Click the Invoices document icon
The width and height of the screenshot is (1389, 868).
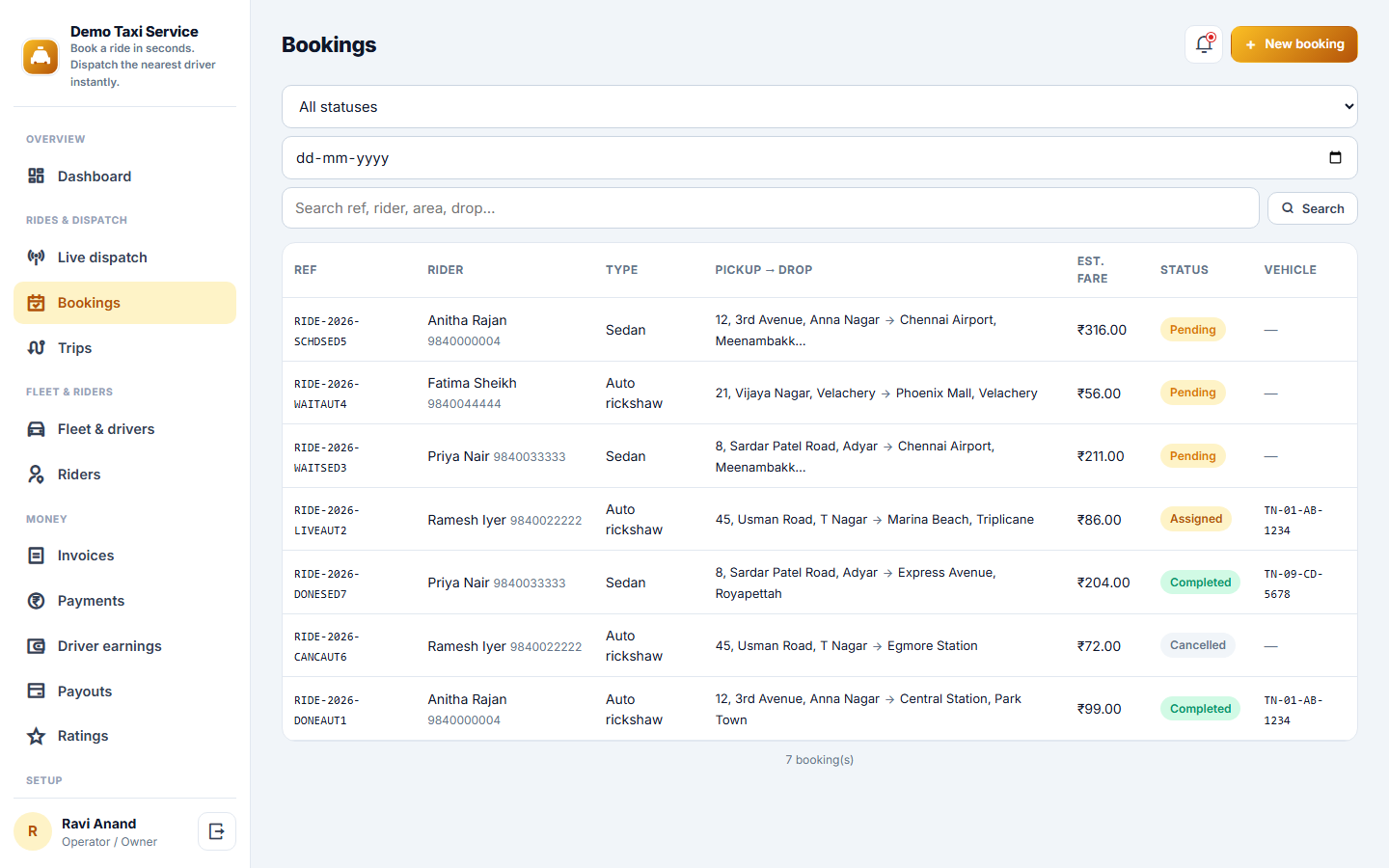click(x=37, y=555)
